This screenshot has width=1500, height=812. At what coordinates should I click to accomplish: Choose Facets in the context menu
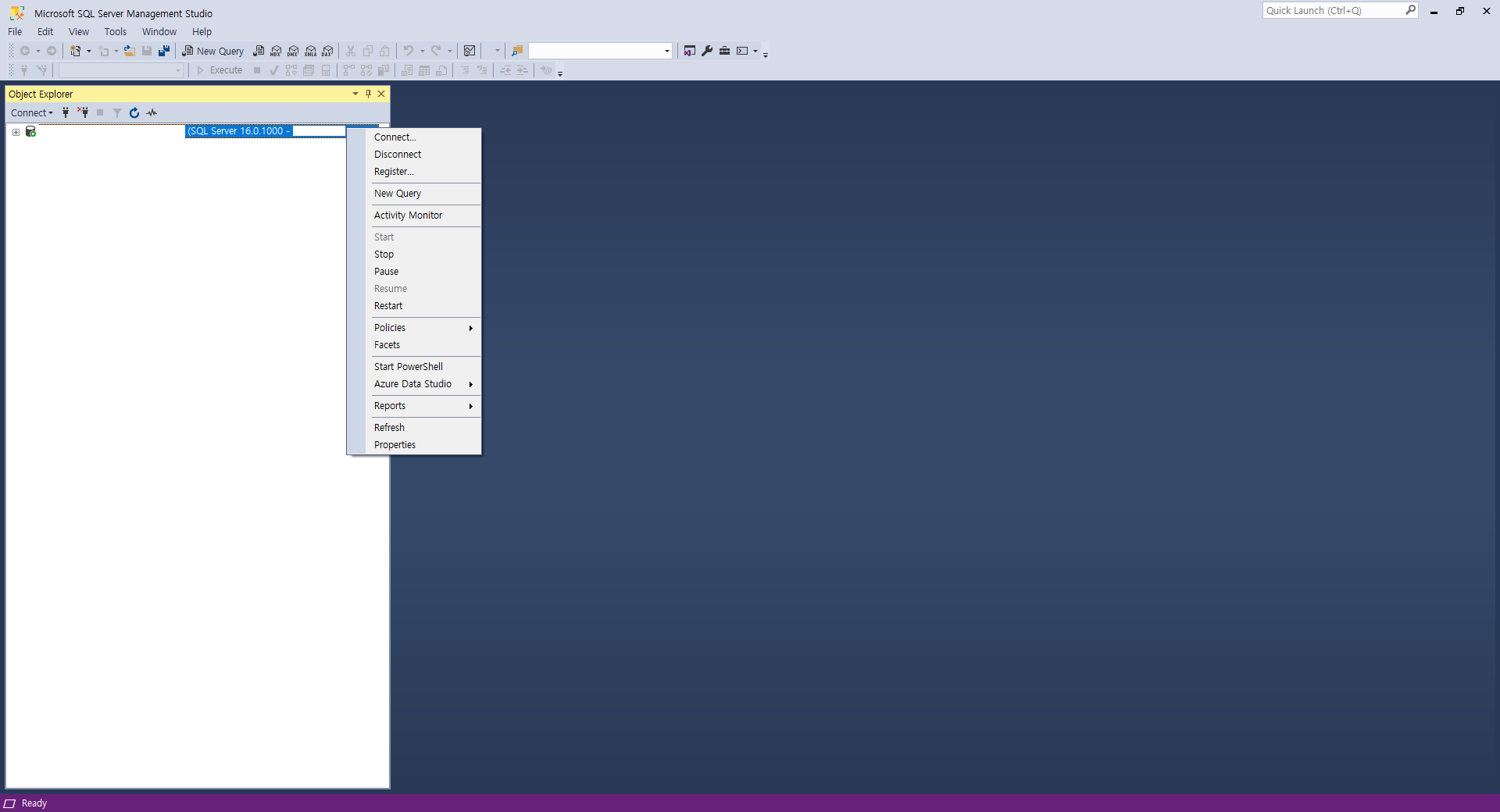(414, 345)
